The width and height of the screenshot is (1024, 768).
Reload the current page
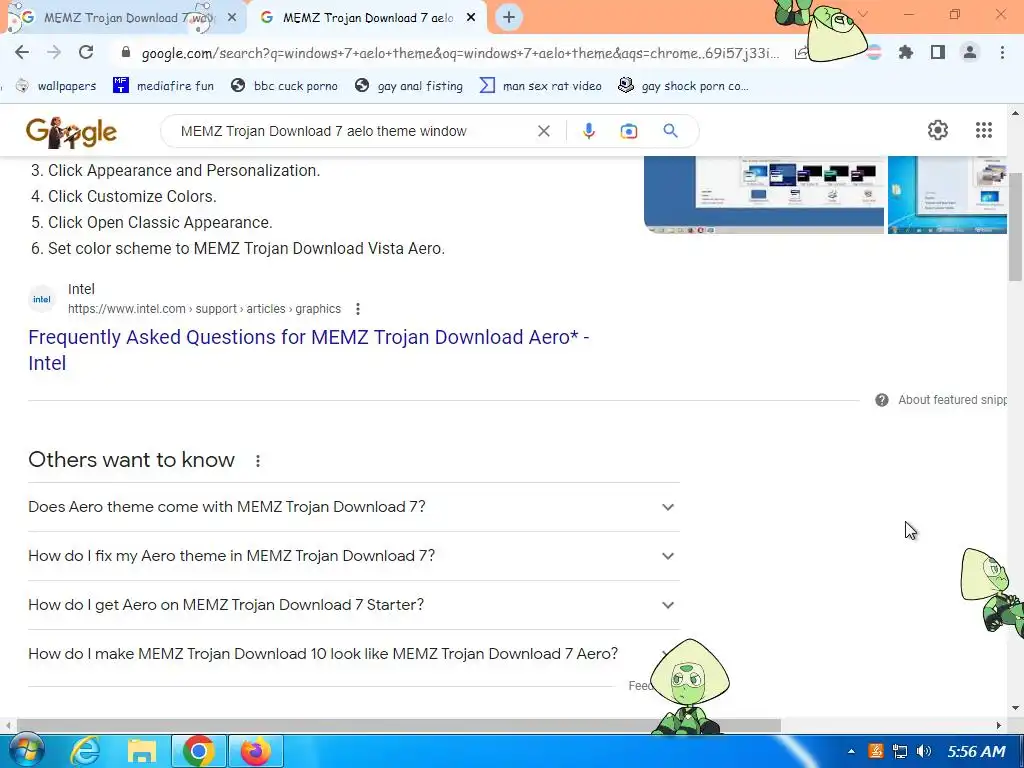[x=86, y=52]
